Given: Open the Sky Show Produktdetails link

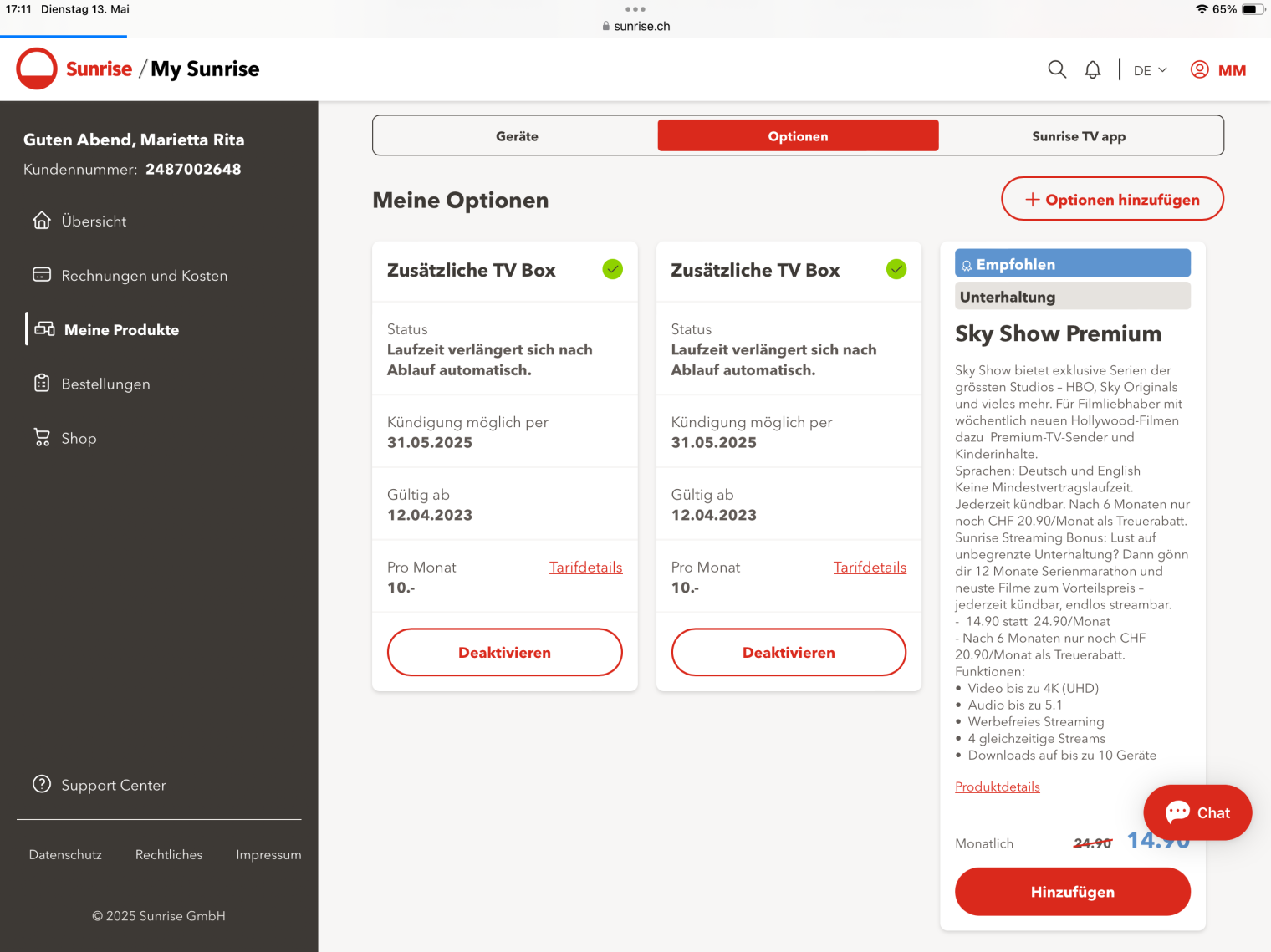Looking at the screenshot, I should [x=997, y=787].
